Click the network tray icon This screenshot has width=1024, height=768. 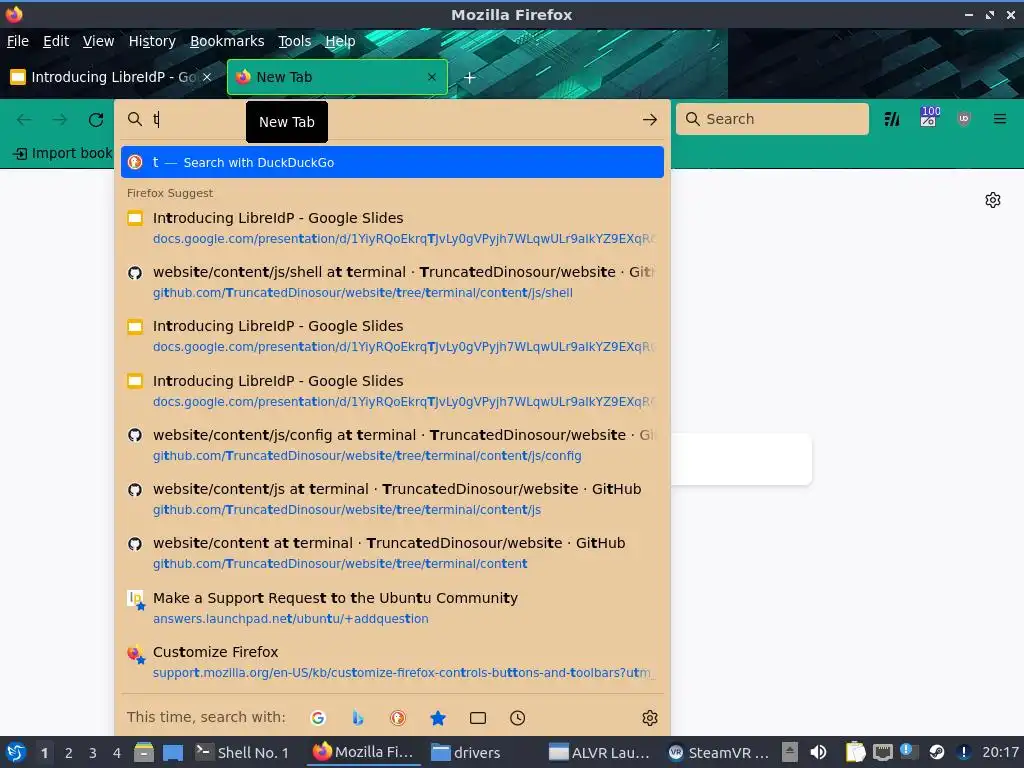pos(883,752)
